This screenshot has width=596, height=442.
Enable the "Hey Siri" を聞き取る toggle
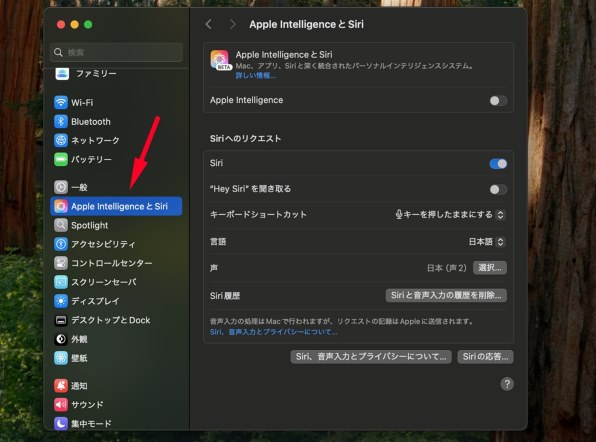pyautogui.click(x=498, y=189)
